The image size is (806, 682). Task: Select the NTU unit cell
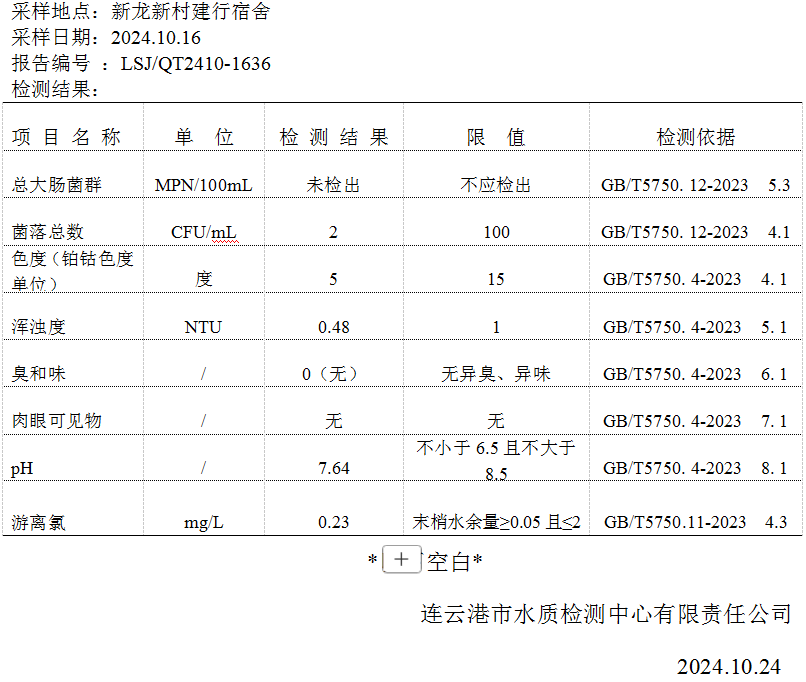203,327
